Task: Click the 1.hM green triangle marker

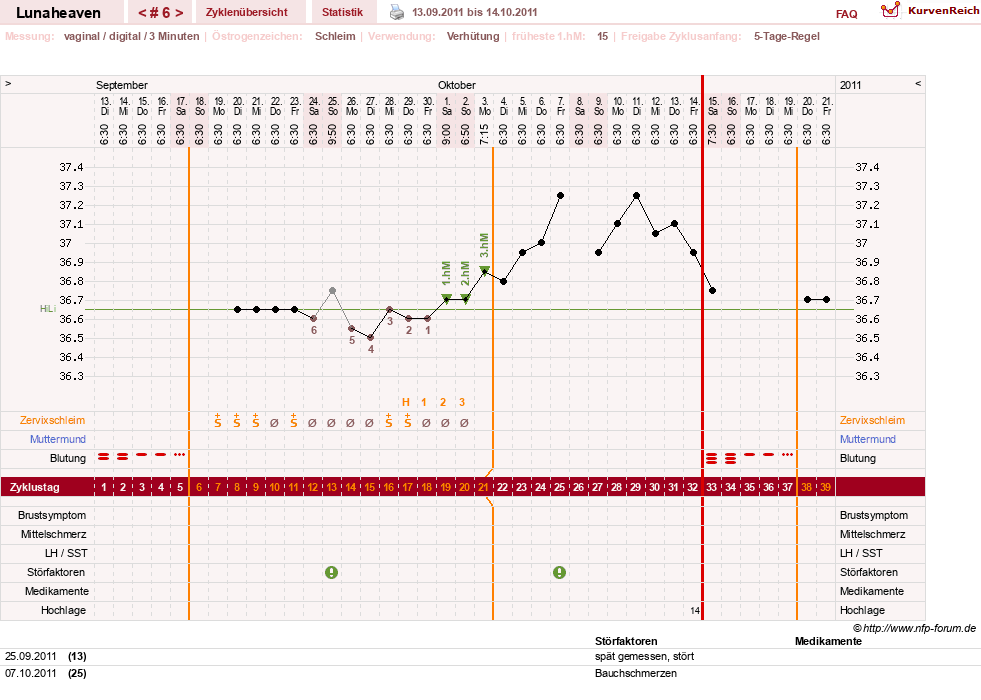Action: (446, 298)
